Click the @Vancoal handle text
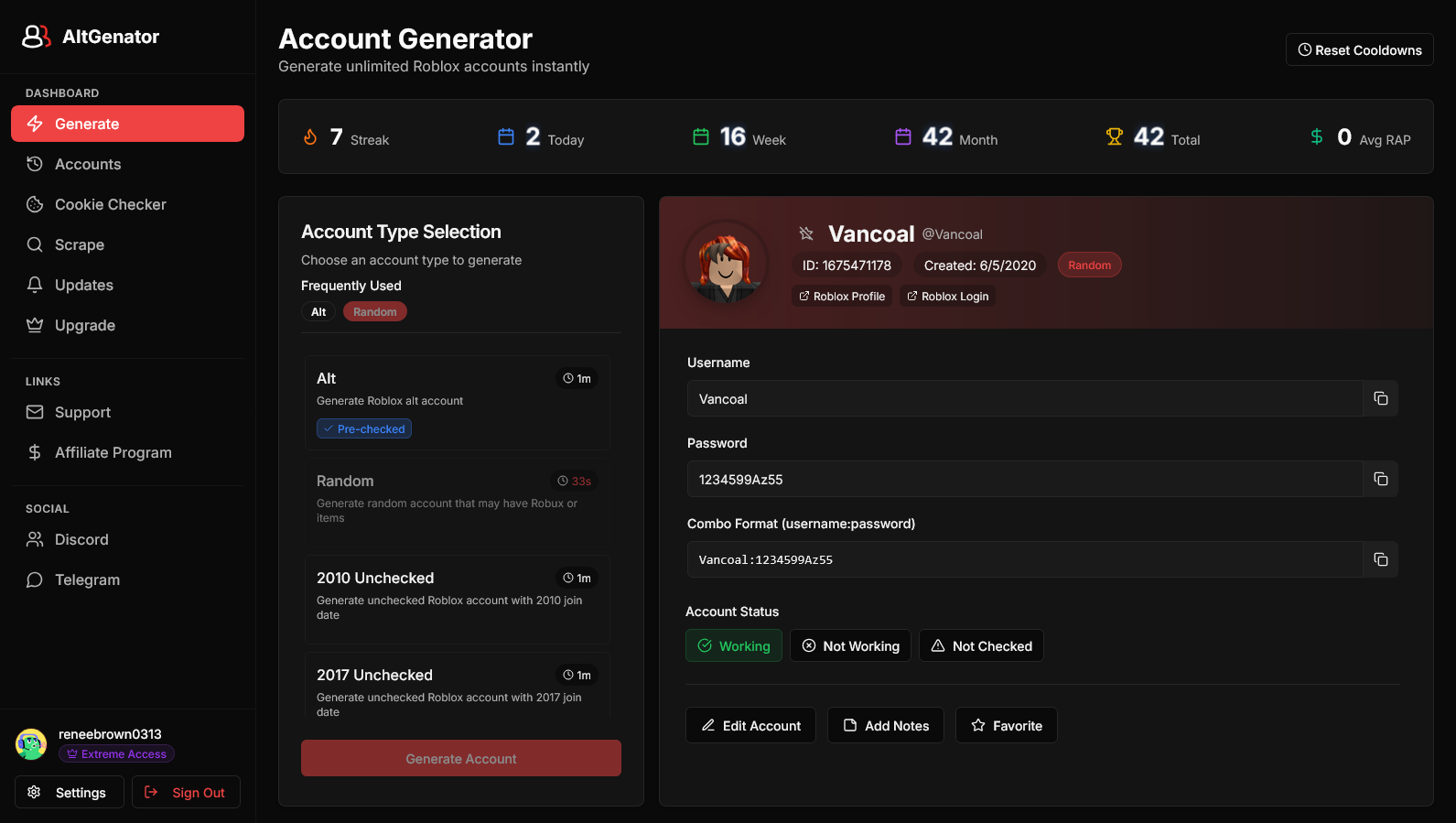Image resolution: width=1456 pixels, height=823 pixels. (x=952, y=234)
